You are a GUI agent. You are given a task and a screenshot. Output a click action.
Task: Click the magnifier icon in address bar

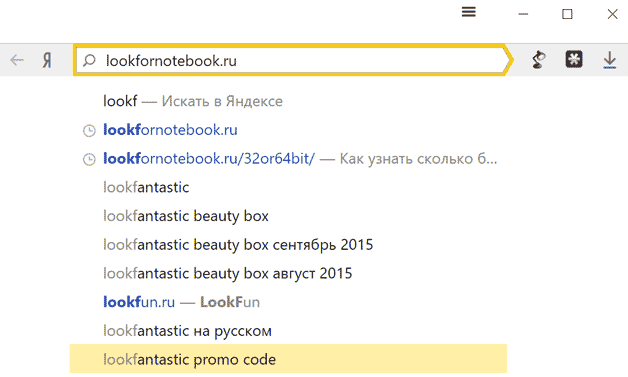tap(89, 60)
